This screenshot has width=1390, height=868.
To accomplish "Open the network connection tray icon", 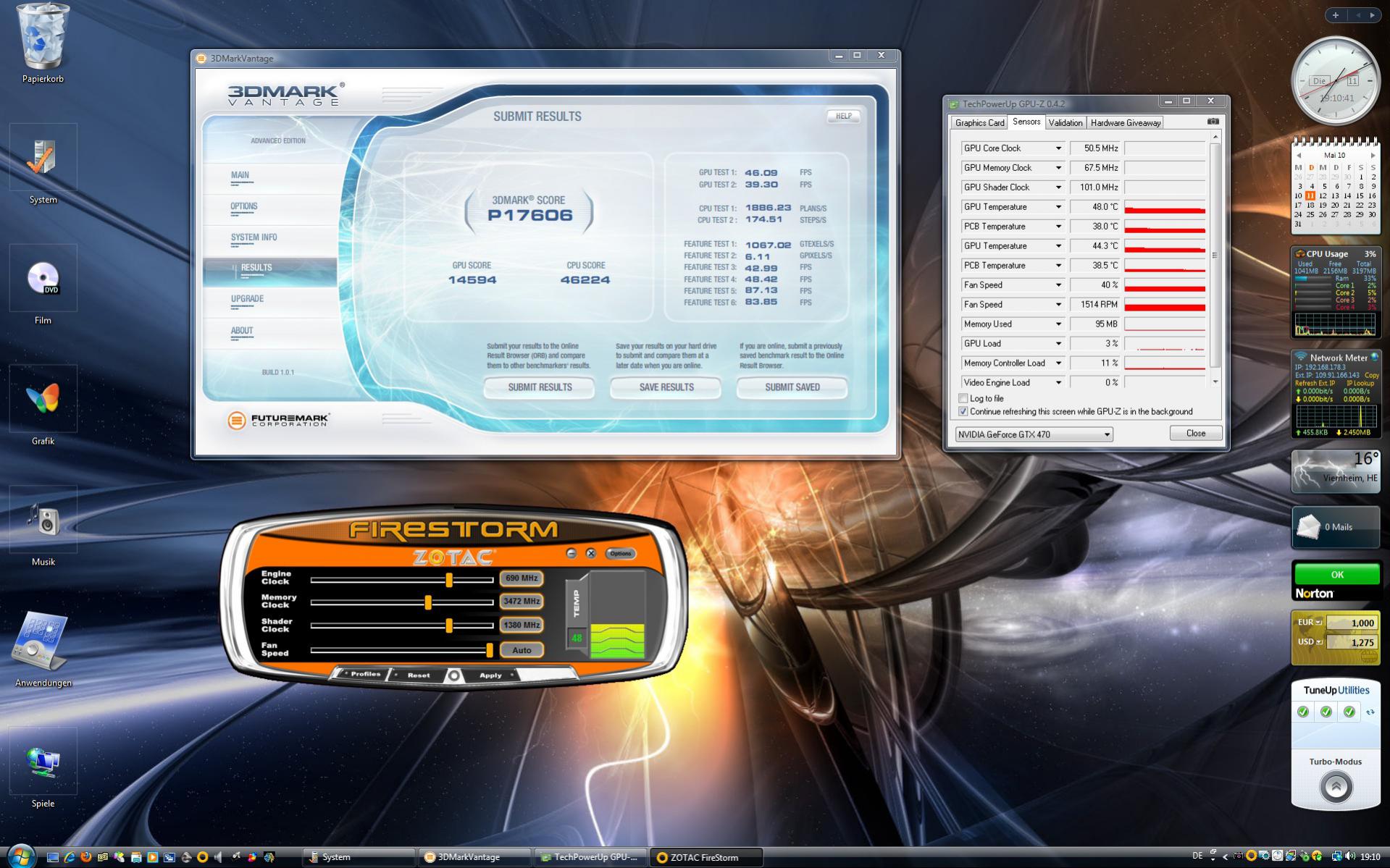I will (x=1337, y=856).
